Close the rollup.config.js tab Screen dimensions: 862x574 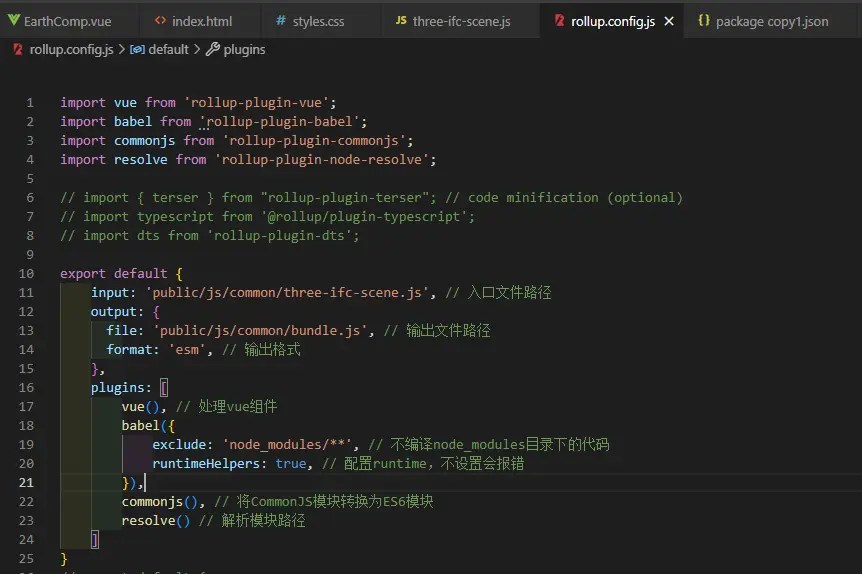coord(669,21)
